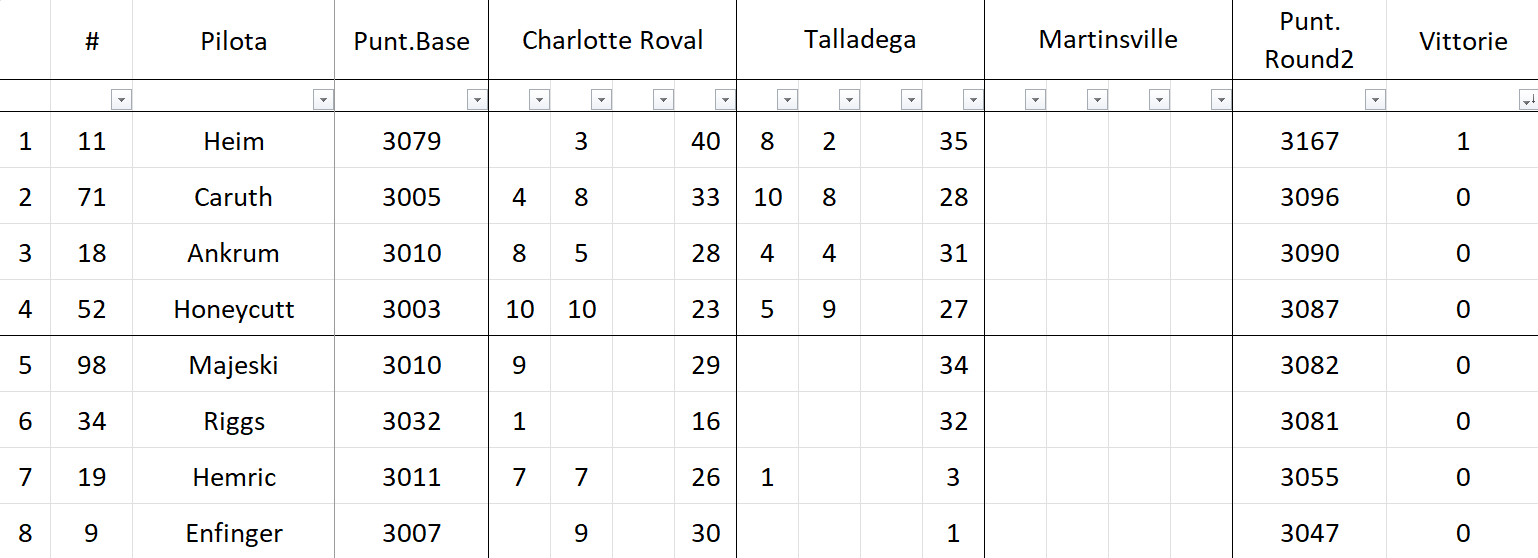Screen dimensions: 1538x558
Task: Select Caruth's Punt. Round2 value 3096
Action: (x=1309, y=197)
